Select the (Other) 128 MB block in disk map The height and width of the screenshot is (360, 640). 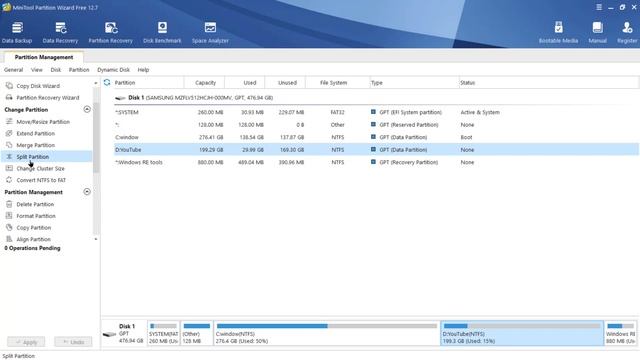pyautogui.click(x=197, y=333)
